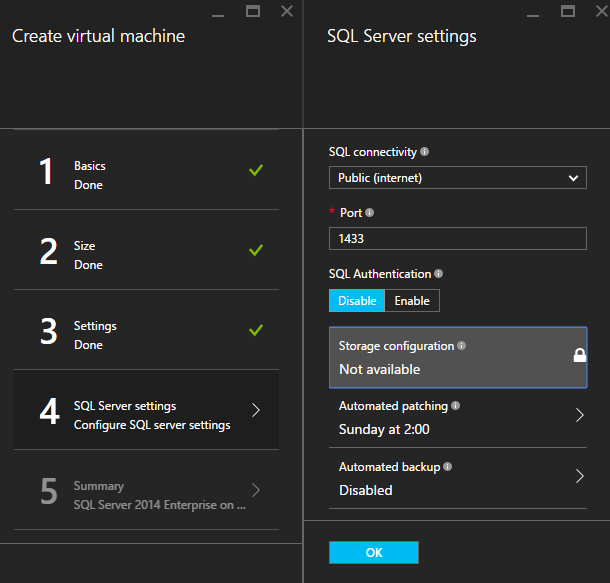Expand Automated backup settings chevron

click(579, 475)
